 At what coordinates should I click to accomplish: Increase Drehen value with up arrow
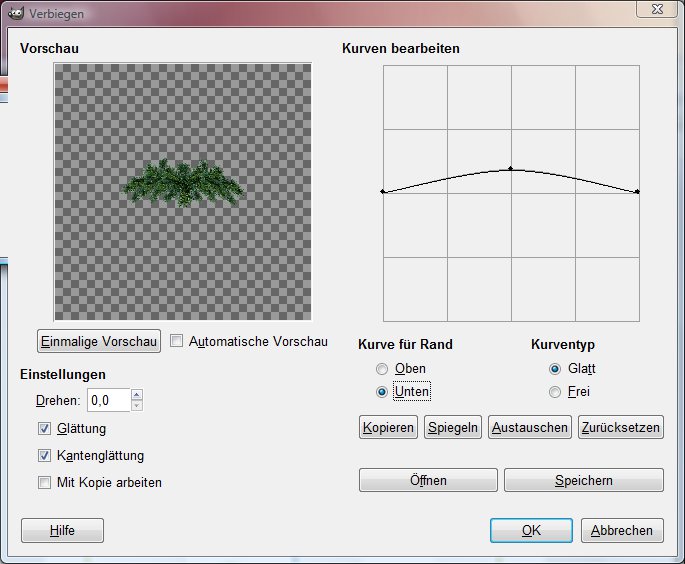click(137, 395)
